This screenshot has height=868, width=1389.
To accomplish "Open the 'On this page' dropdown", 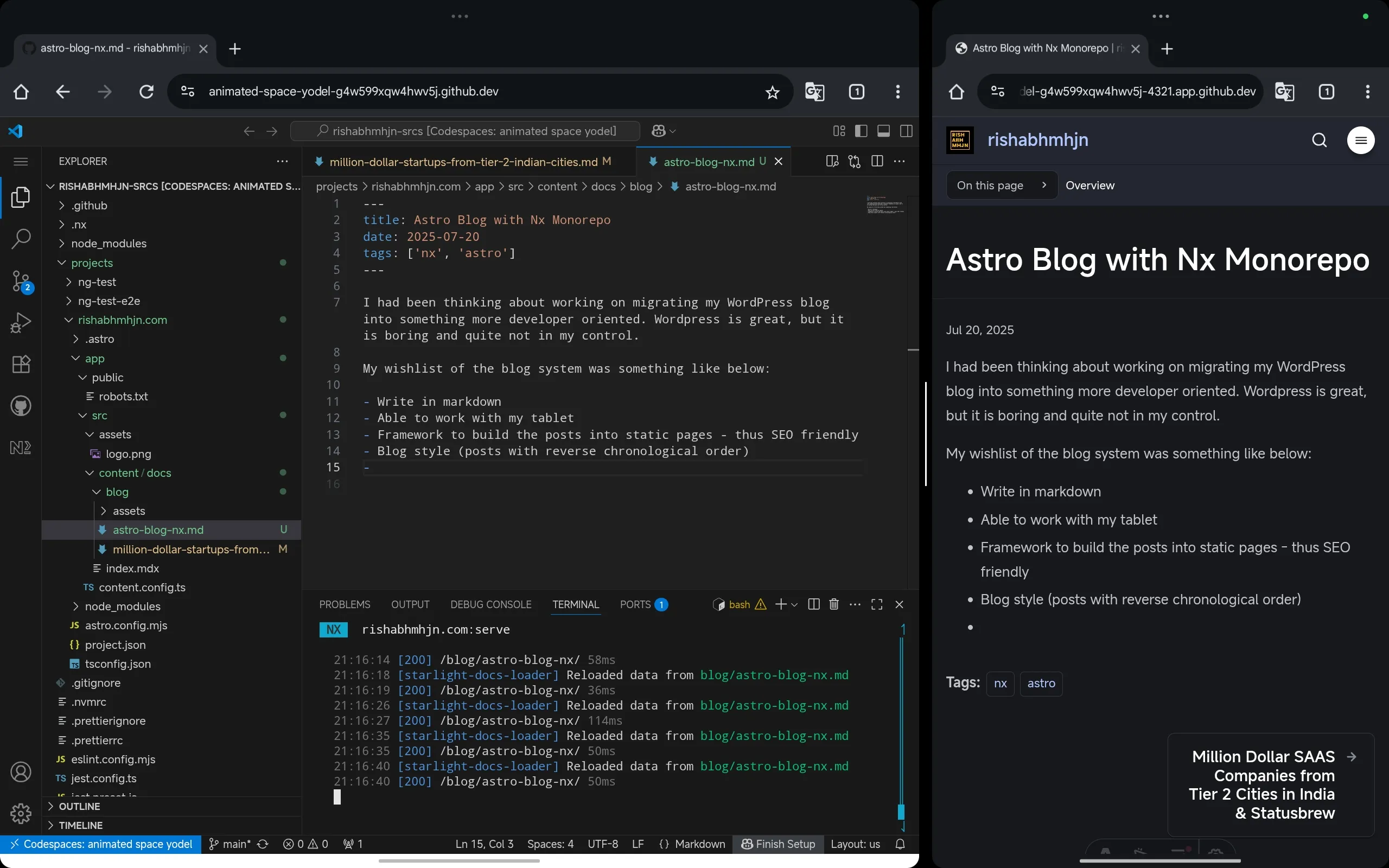I will (1001, 186).
